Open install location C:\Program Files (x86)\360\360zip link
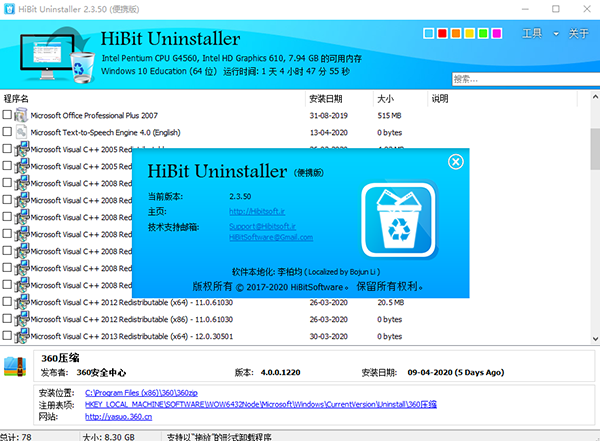Image resolution: width=600 pixels, height=441 pixels. pos(141,393)
